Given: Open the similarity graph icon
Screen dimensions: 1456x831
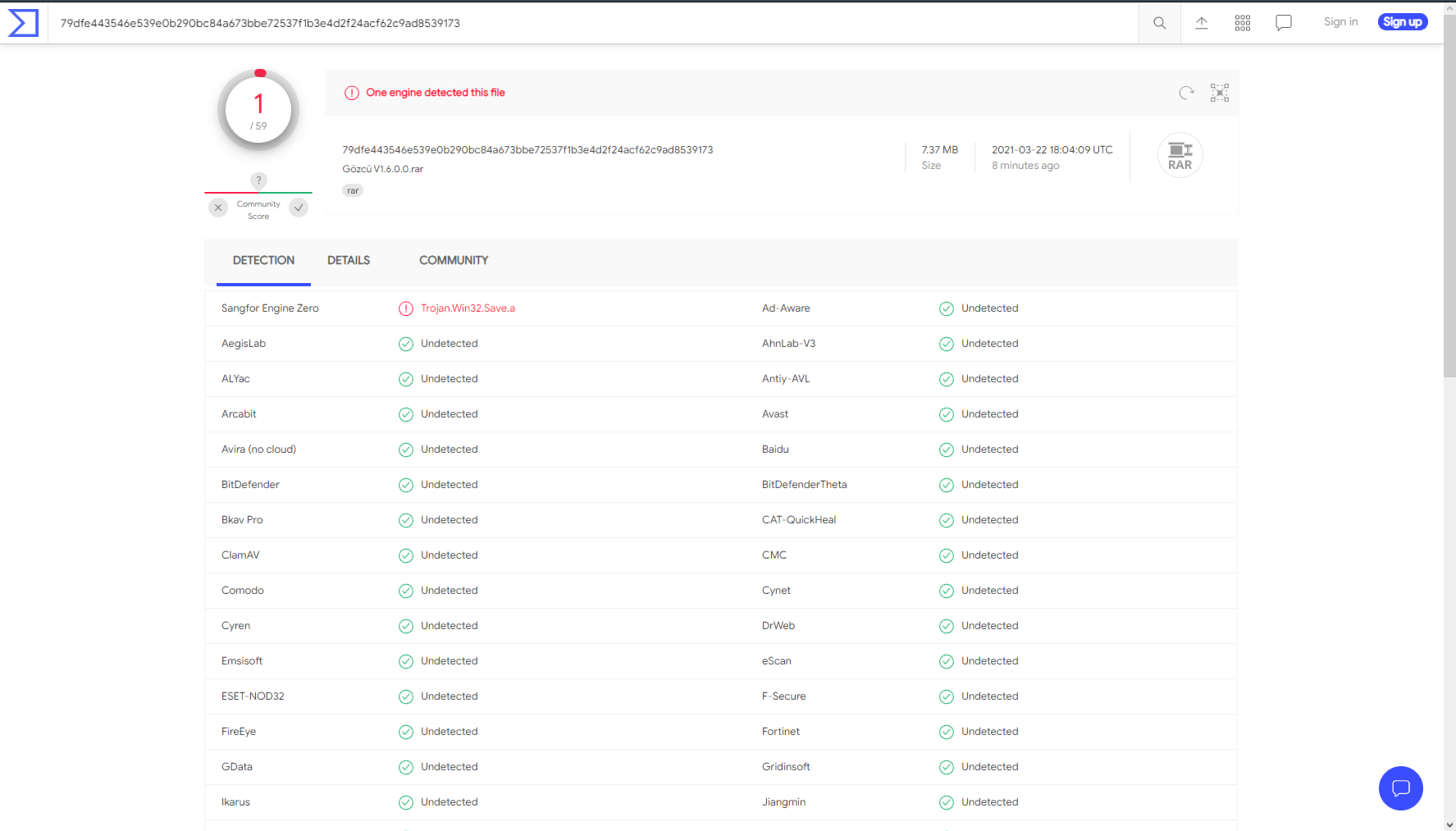Looking at the screenshot, I should coord(1220,93).
